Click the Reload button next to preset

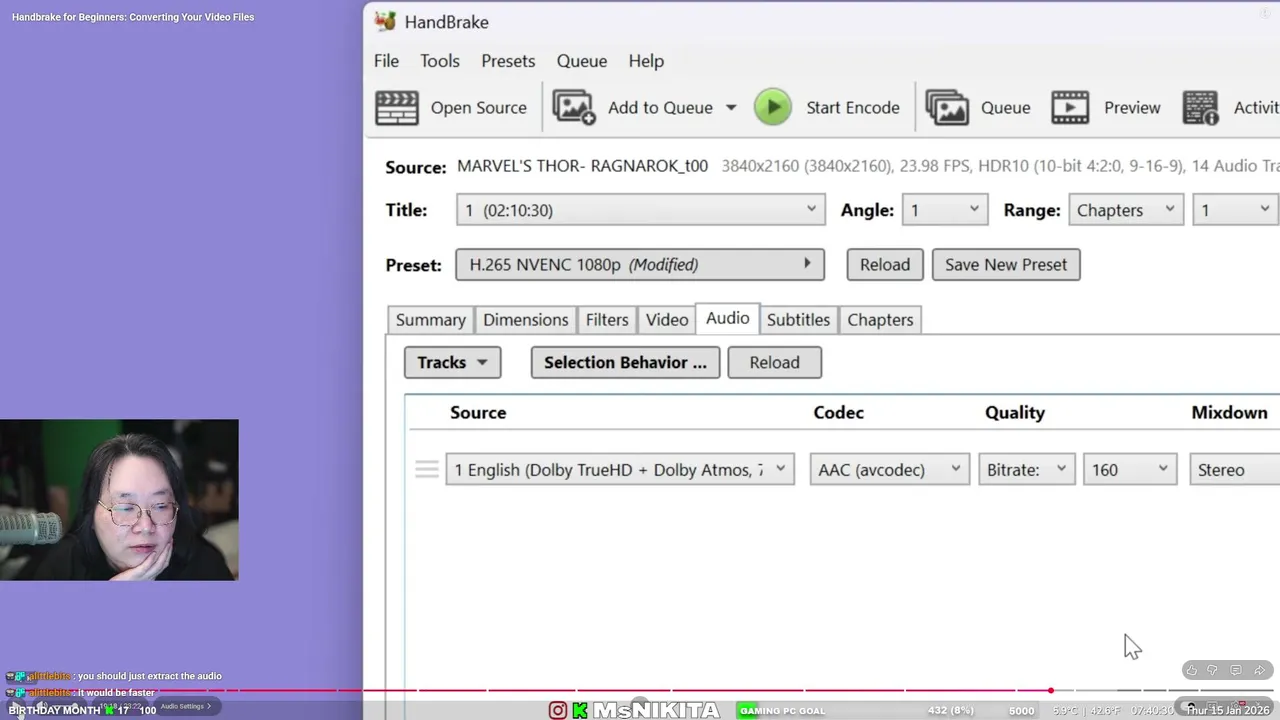885,265
